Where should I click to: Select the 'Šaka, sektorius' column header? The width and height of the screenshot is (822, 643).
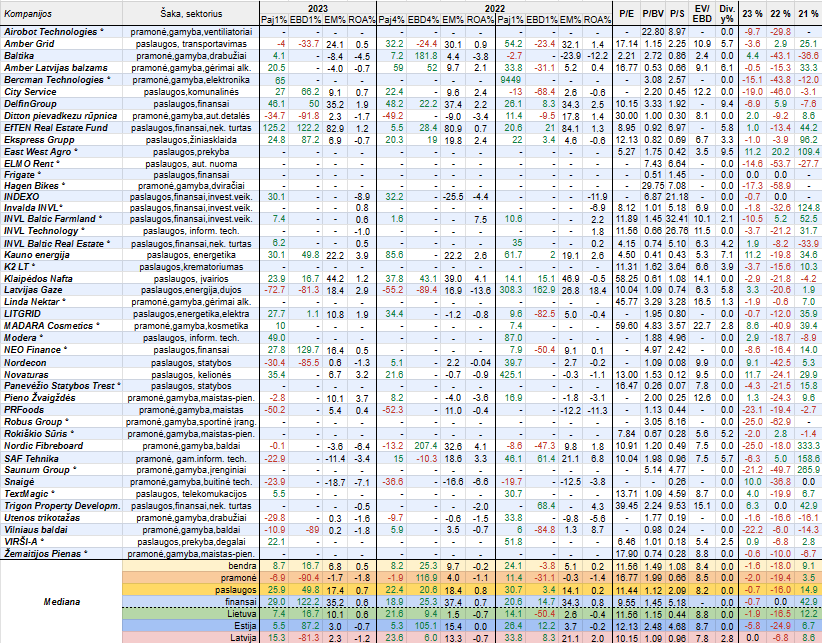(191, 14)
